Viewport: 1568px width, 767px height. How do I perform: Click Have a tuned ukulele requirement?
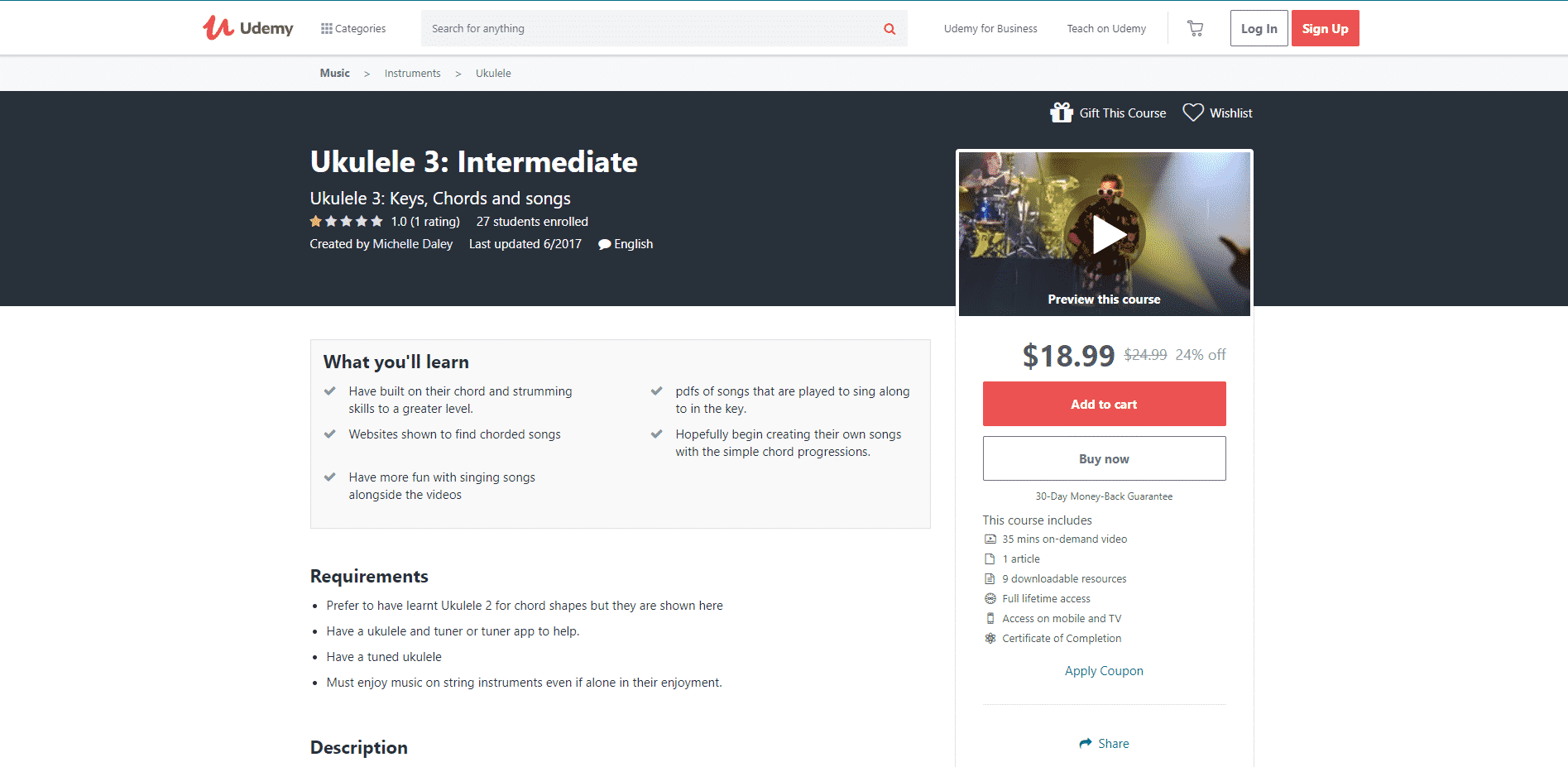(384, 656)
